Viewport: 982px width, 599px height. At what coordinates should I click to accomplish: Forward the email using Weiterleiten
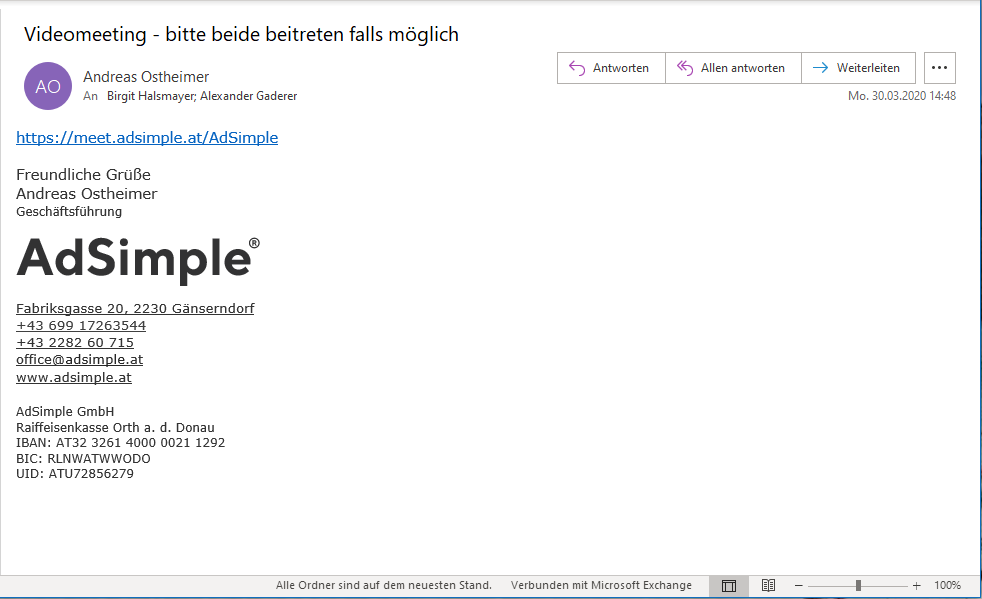pyautogui.click(x=858, y=68)
